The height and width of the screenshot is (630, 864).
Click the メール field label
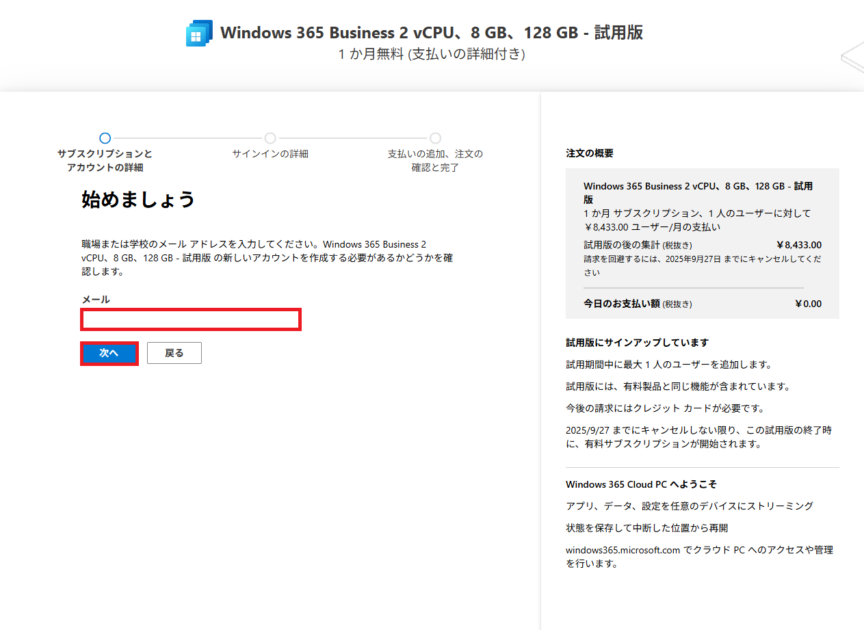tap(96, 299)
